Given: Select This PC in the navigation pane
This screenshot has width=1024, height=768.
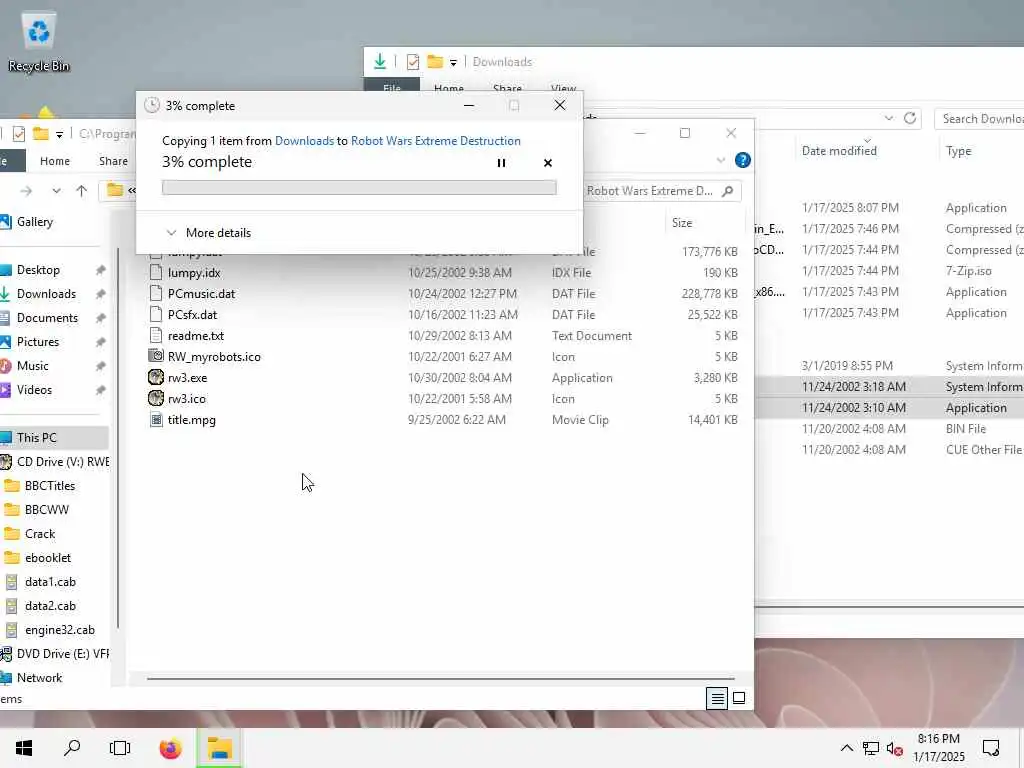Looking at the screenshot, I should 37,438.
